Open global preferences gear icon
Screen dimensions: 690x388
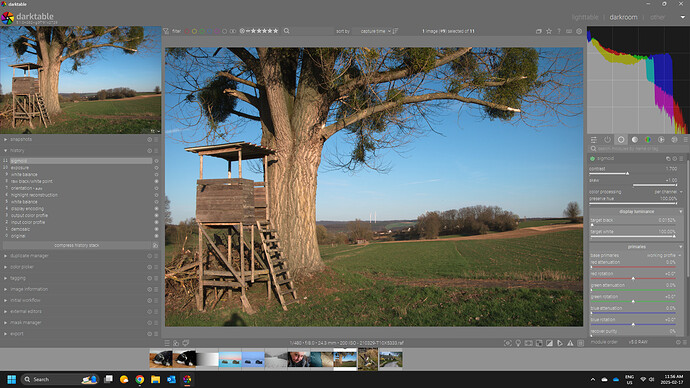(x=579, y=31)
